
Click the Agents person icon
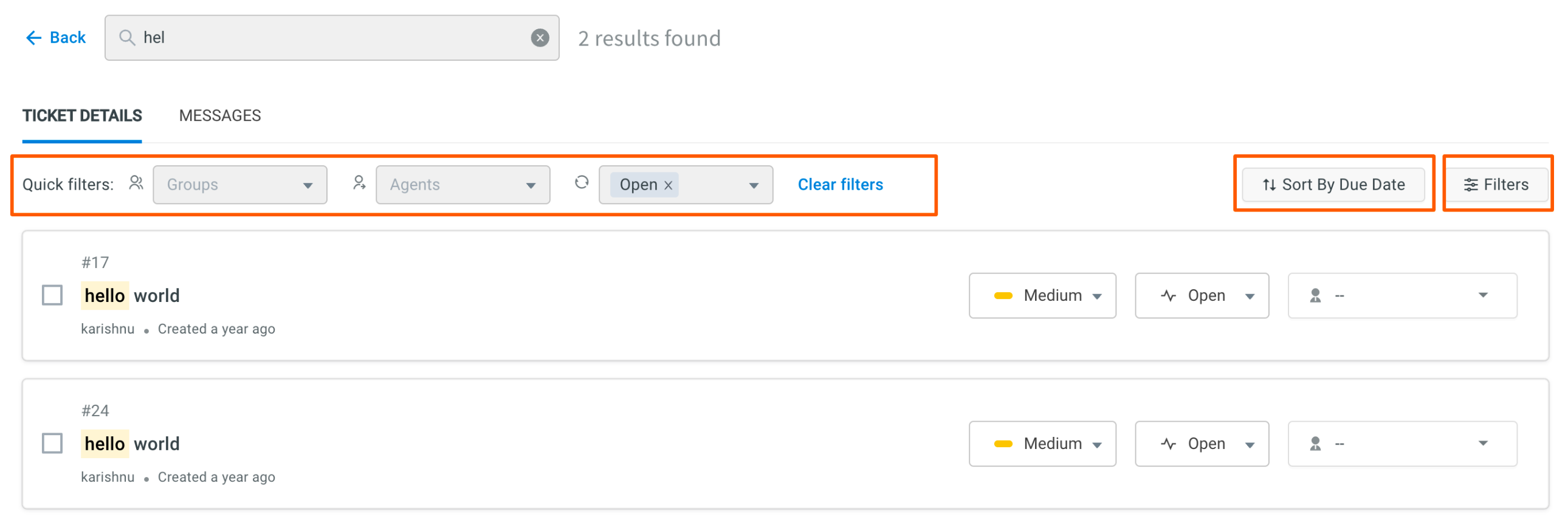(359, 183)
